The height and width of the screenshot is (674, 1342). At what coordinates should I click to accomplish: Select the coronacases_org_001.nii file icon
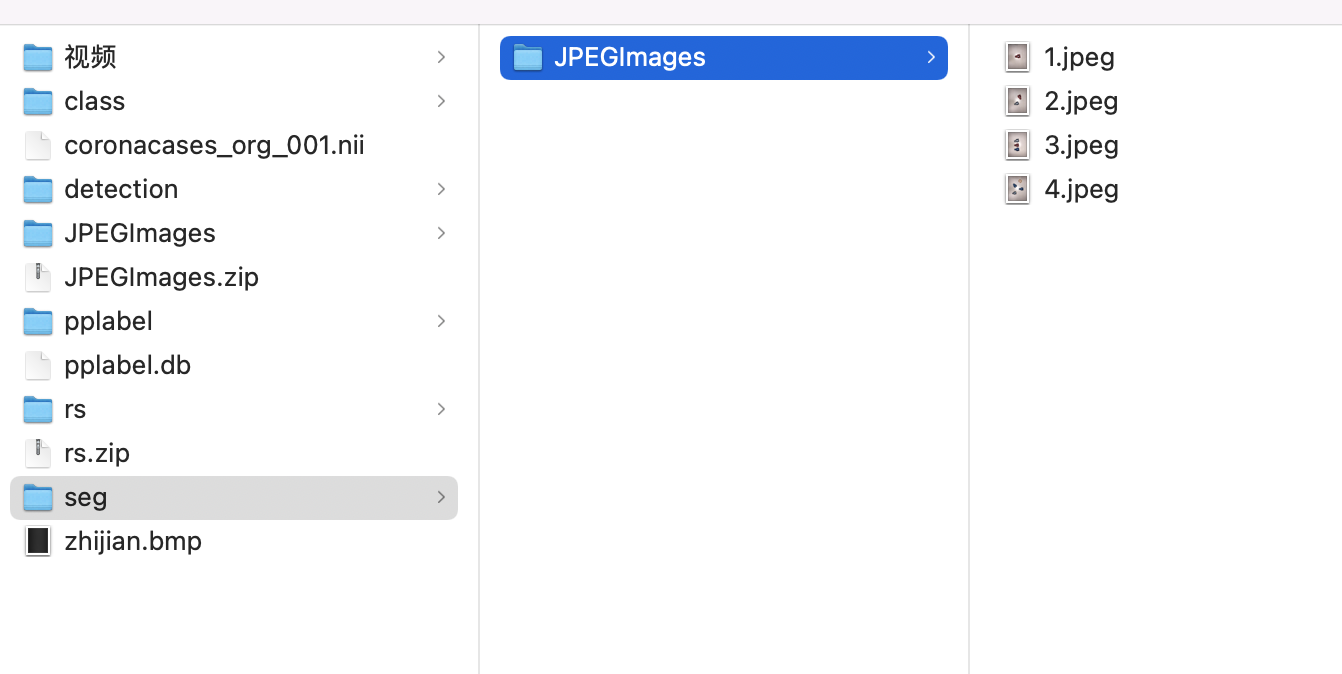point(38,146)
